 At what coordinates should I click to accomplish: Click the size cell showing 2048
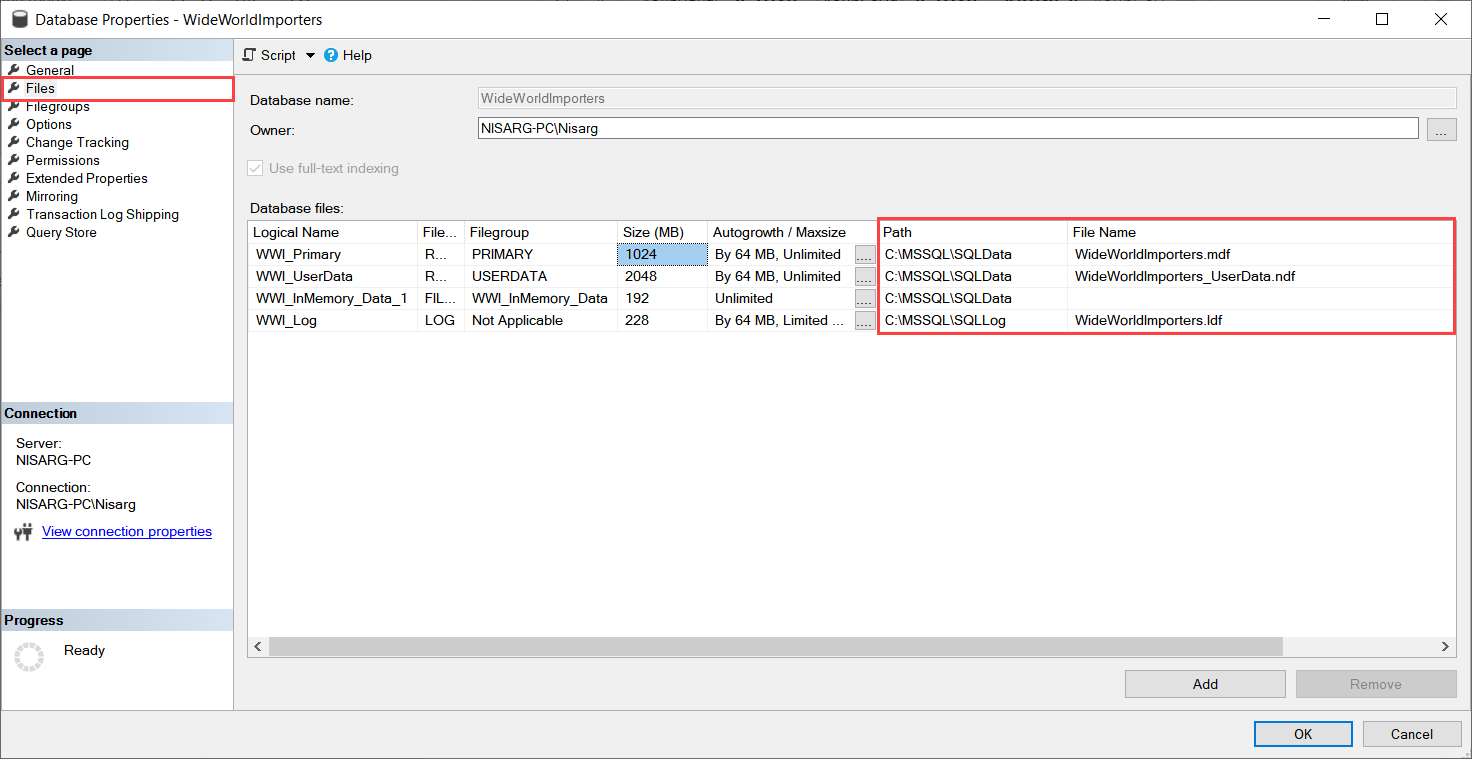tap(663, 276)
